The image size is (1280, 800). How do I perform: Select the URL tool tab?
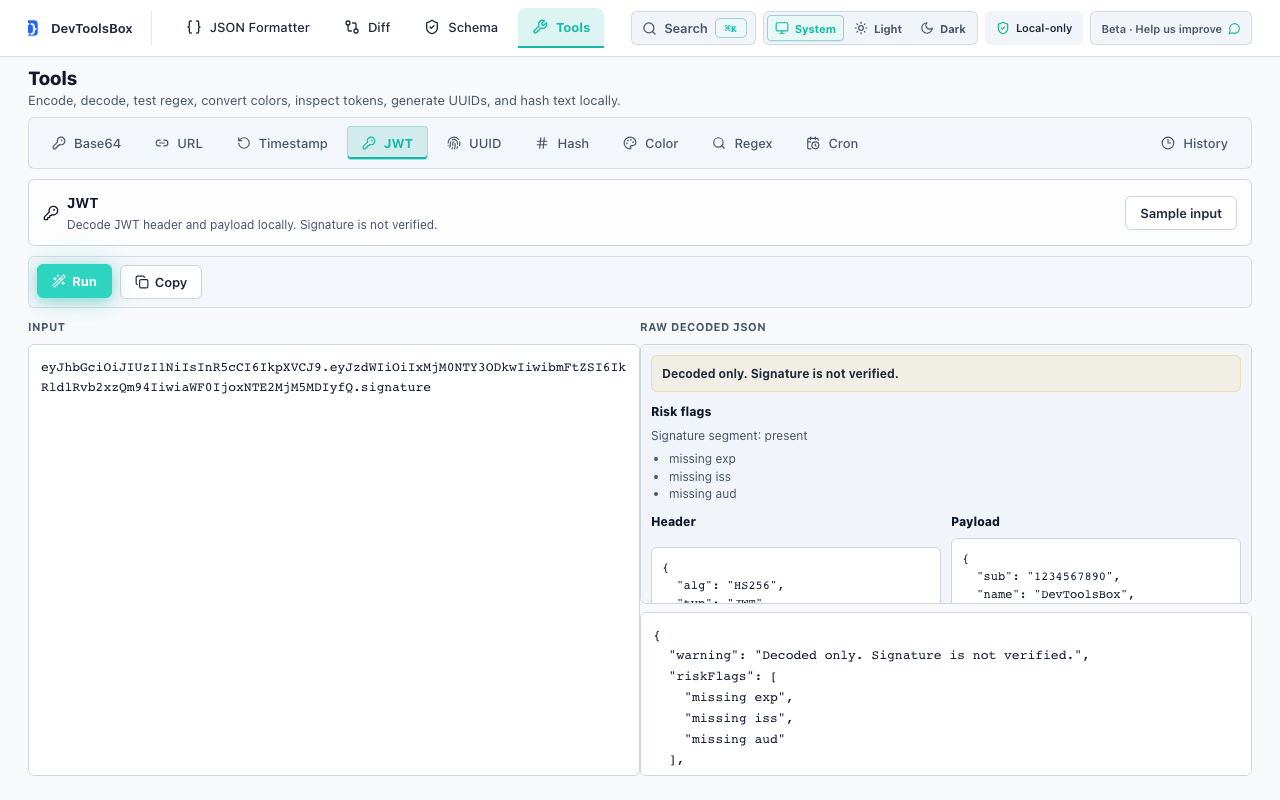pos(179,143)
